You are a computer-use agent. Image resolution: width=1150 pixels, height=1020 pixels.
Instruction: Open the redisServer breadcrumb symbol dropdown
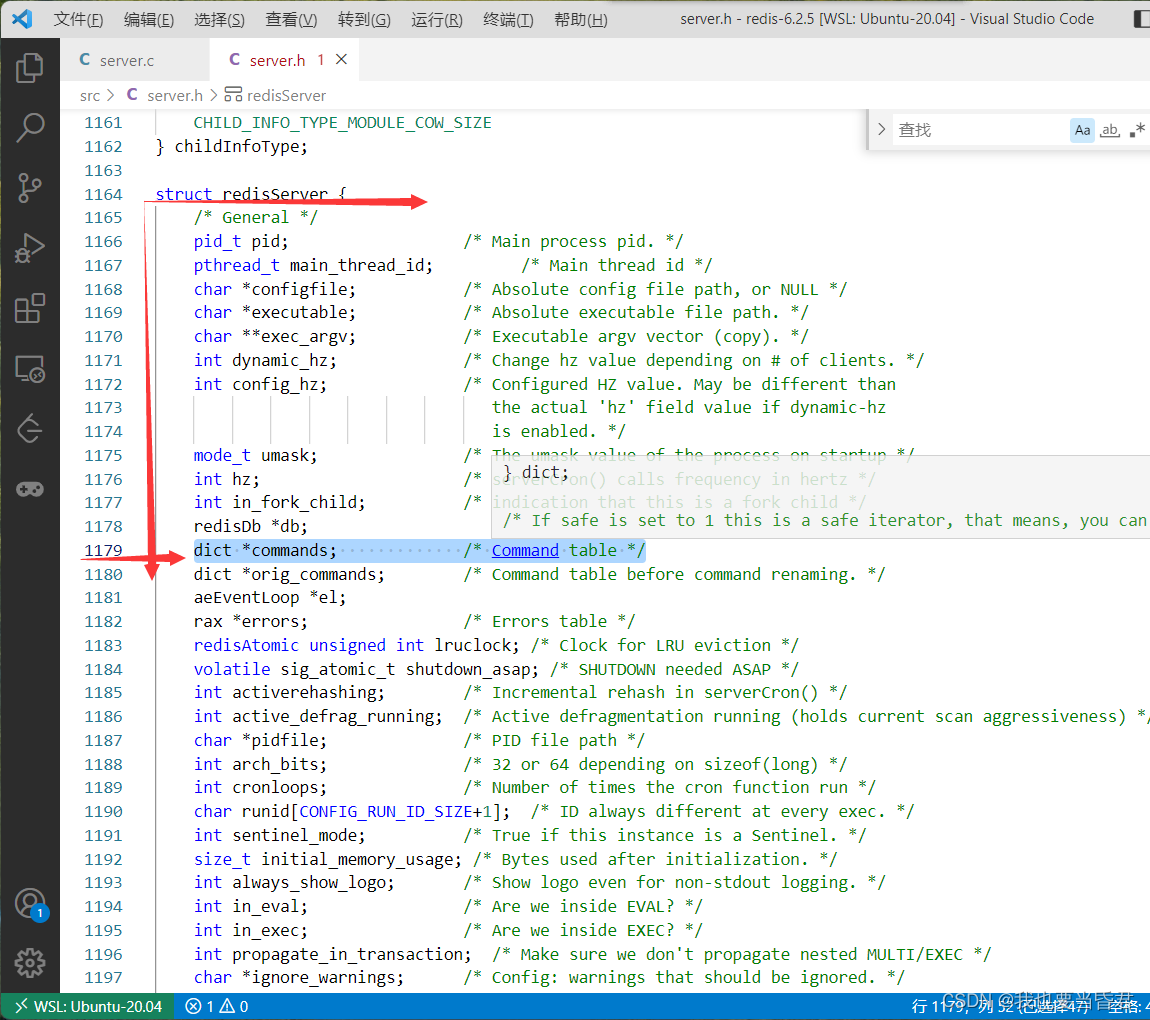286,95
